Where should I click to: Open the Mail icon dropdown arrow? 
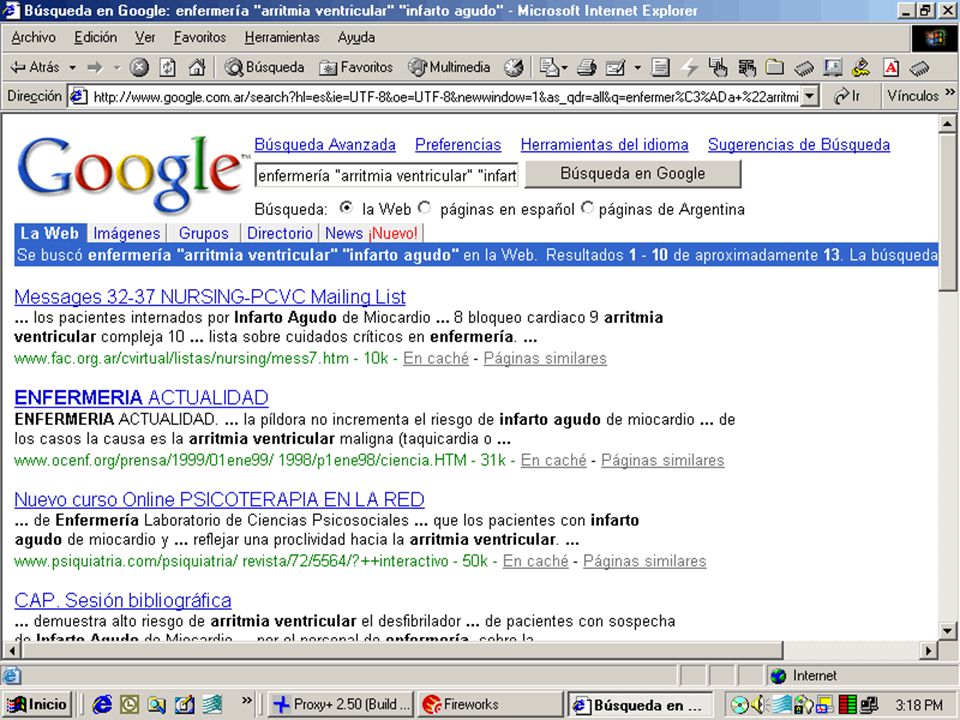tap(564, 67)
